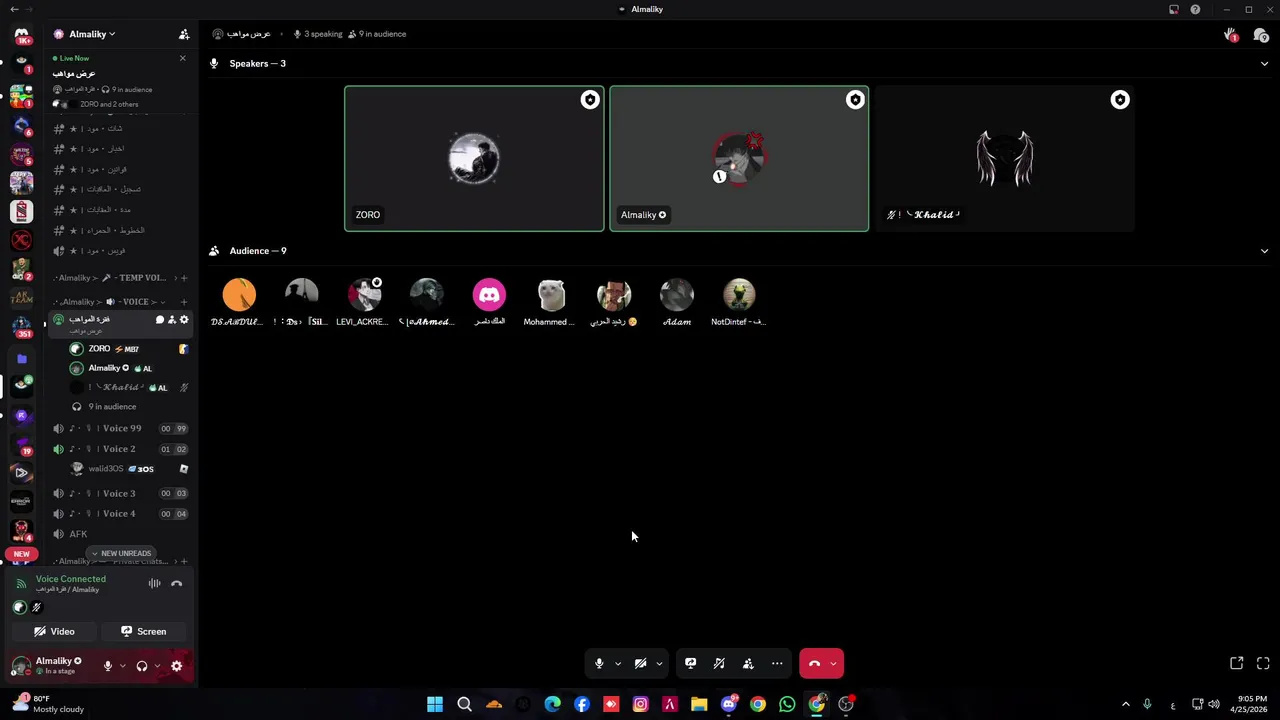Turn on camera with the Video button
This screenshot has width=1280, height=720.
[54, 631]
